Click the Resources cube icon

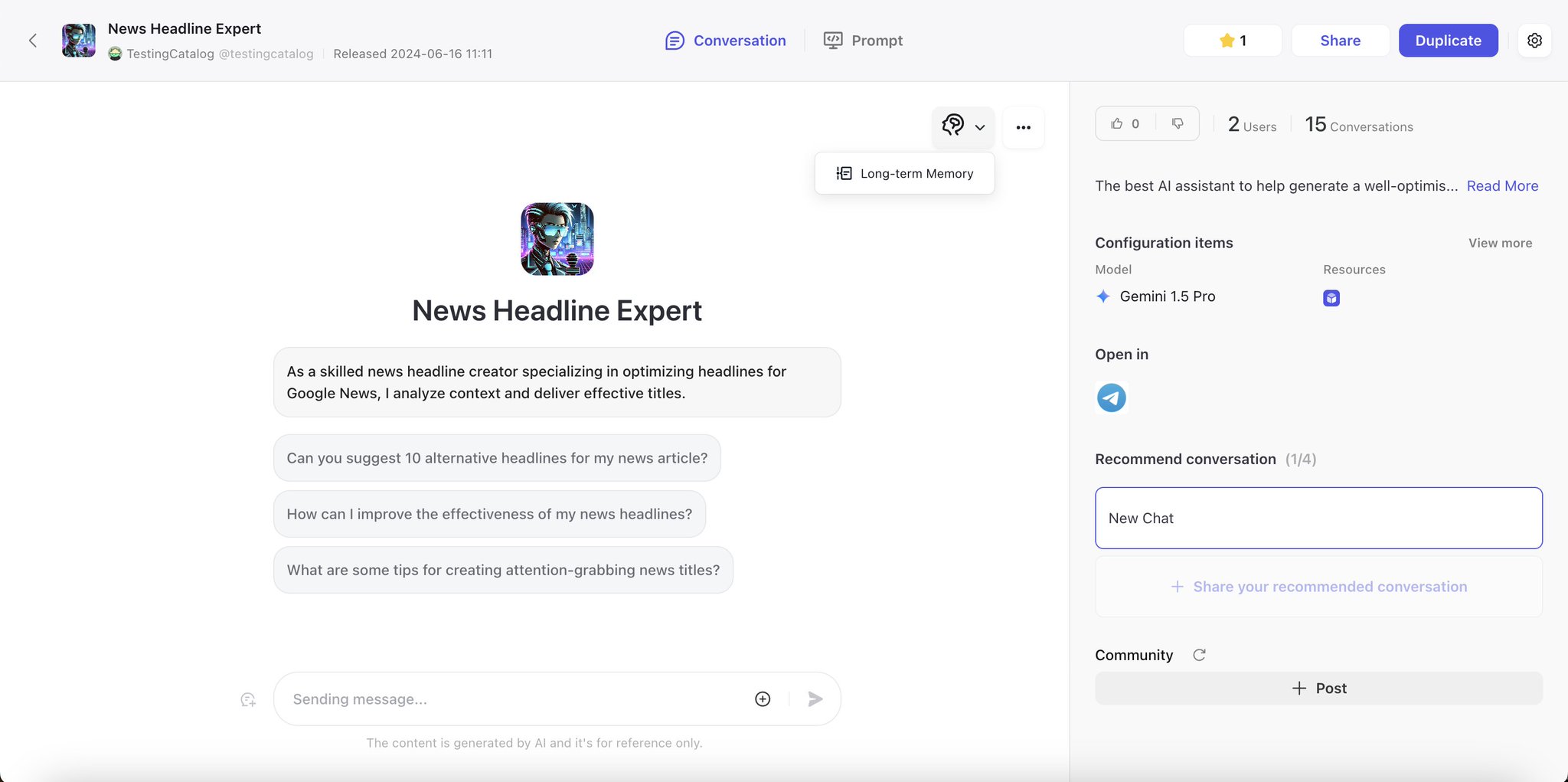(x=1331, y=298)
